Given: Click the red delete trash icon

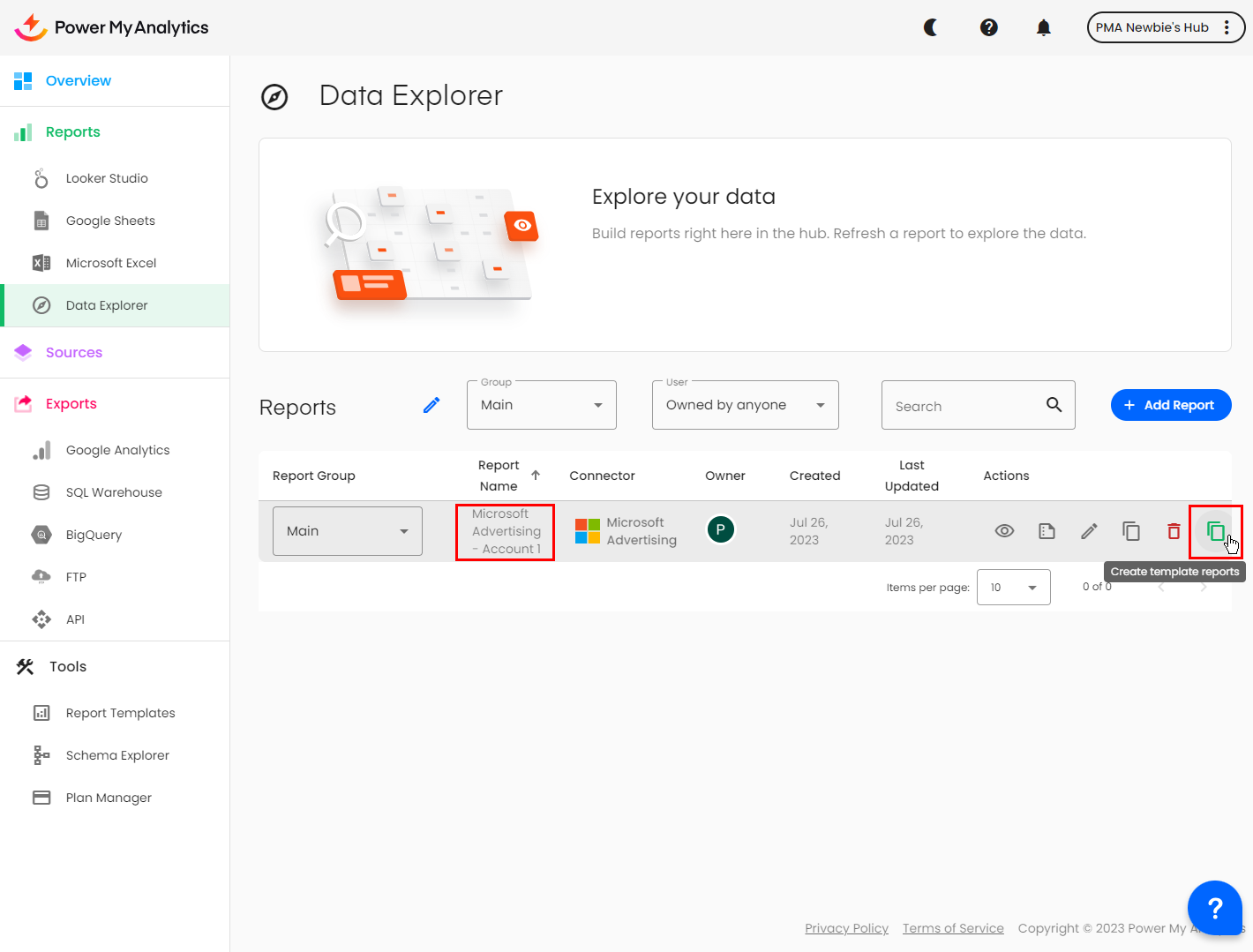Looking at the screenshot, I should click(x=1174, y=531).
